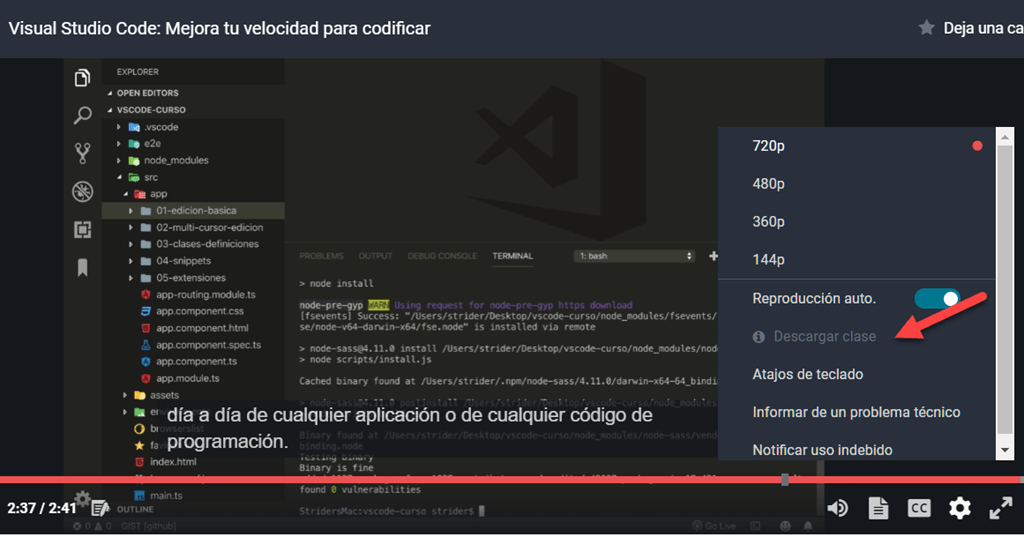
Task: Click the course title text
Action: (x=219, y=29)
